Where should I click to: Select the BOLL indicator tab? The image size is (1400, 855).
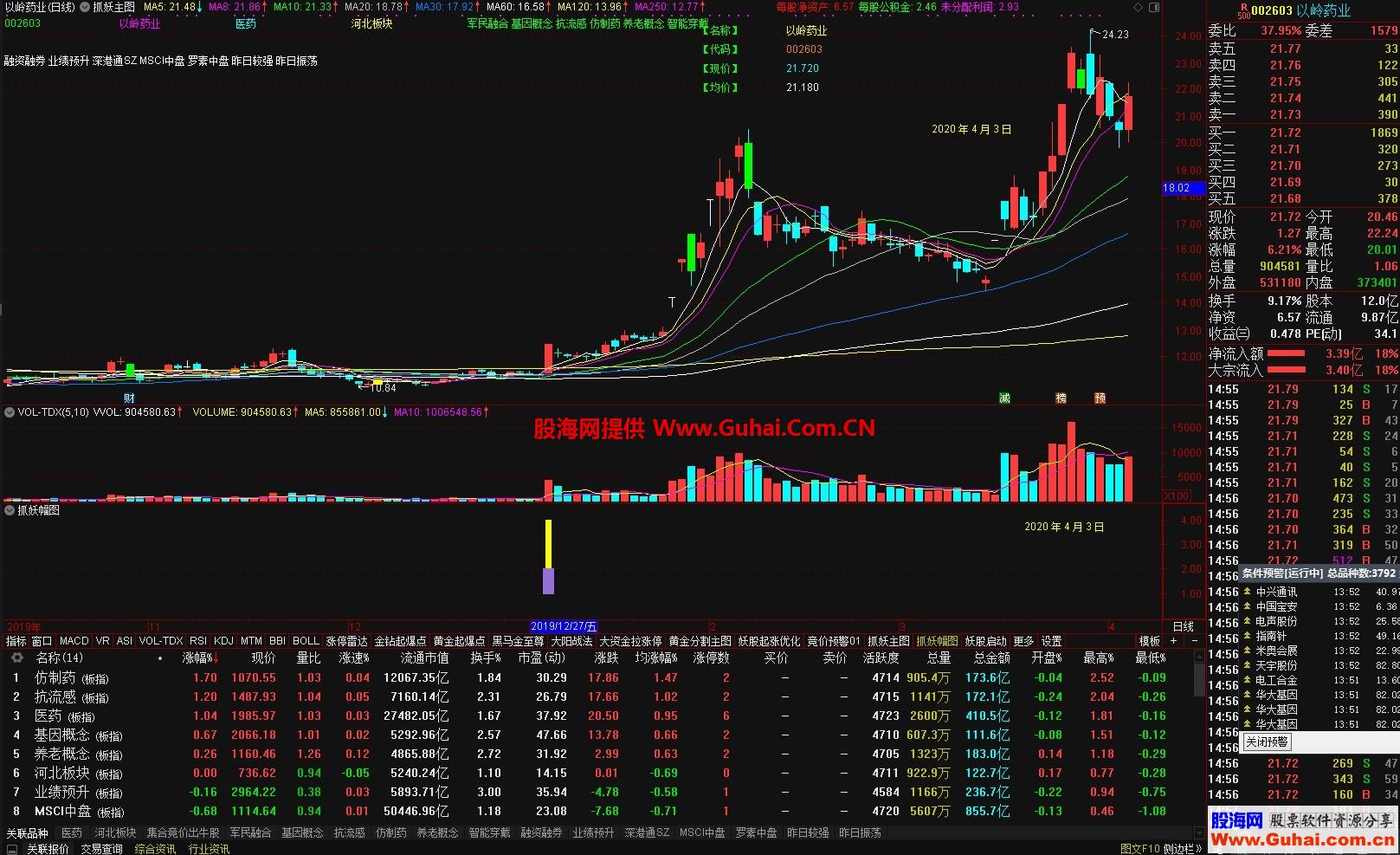pos(306,641)
